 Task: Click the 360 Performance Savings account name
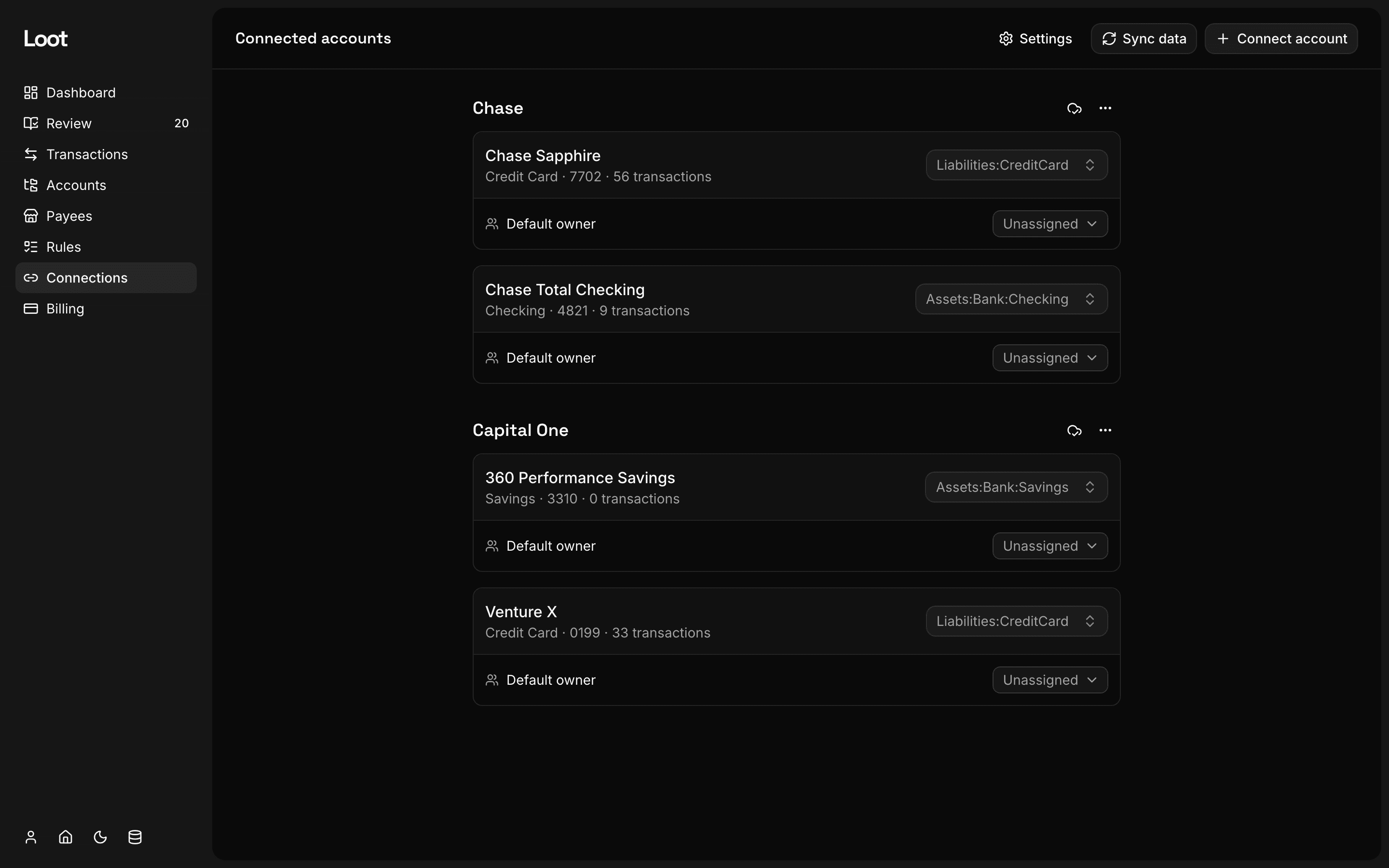(x=580, y=477)
